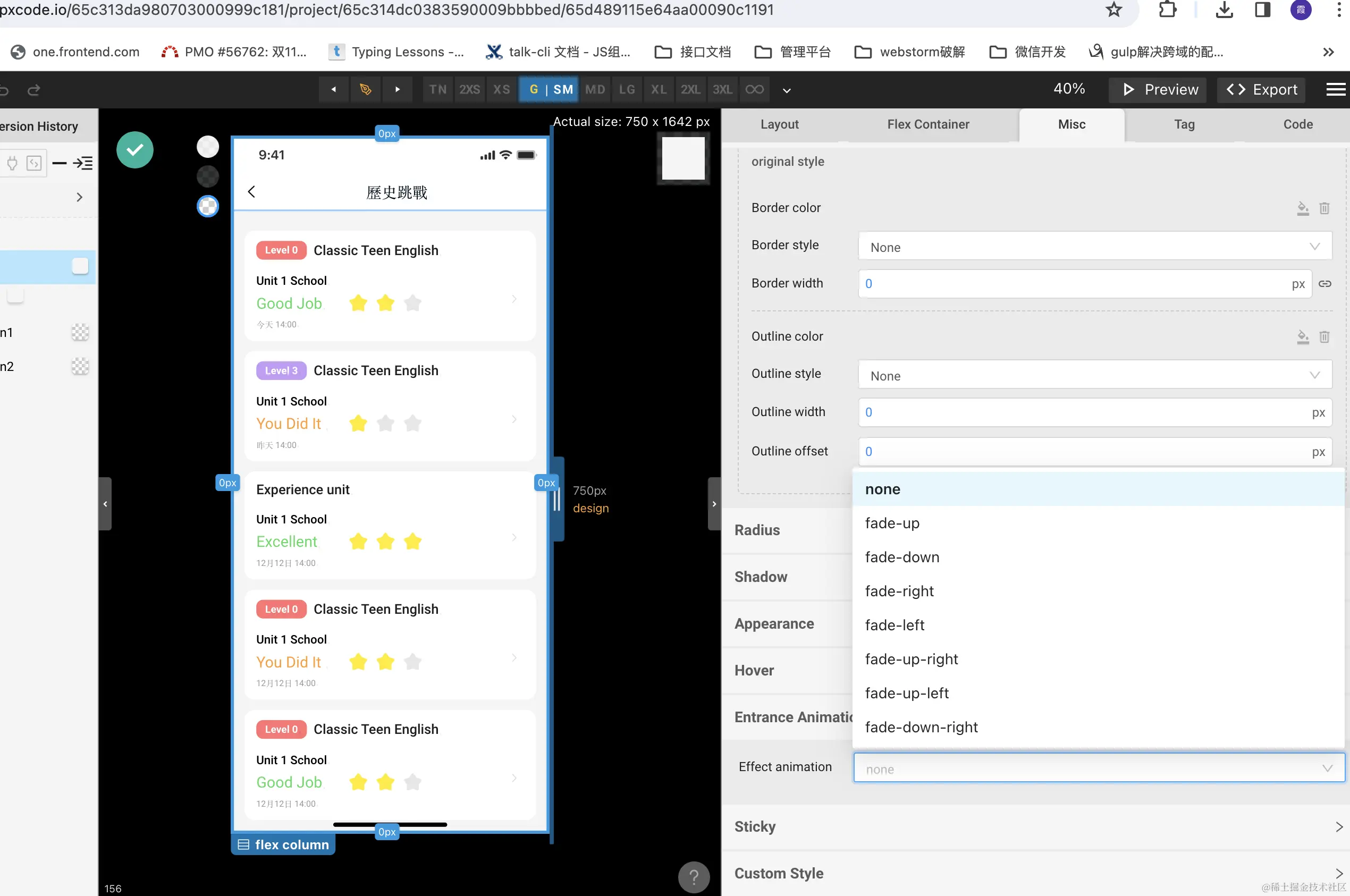Screen dimensions: 1350x896
Task: Click the Preview button
Action: tap(1159, 90)
